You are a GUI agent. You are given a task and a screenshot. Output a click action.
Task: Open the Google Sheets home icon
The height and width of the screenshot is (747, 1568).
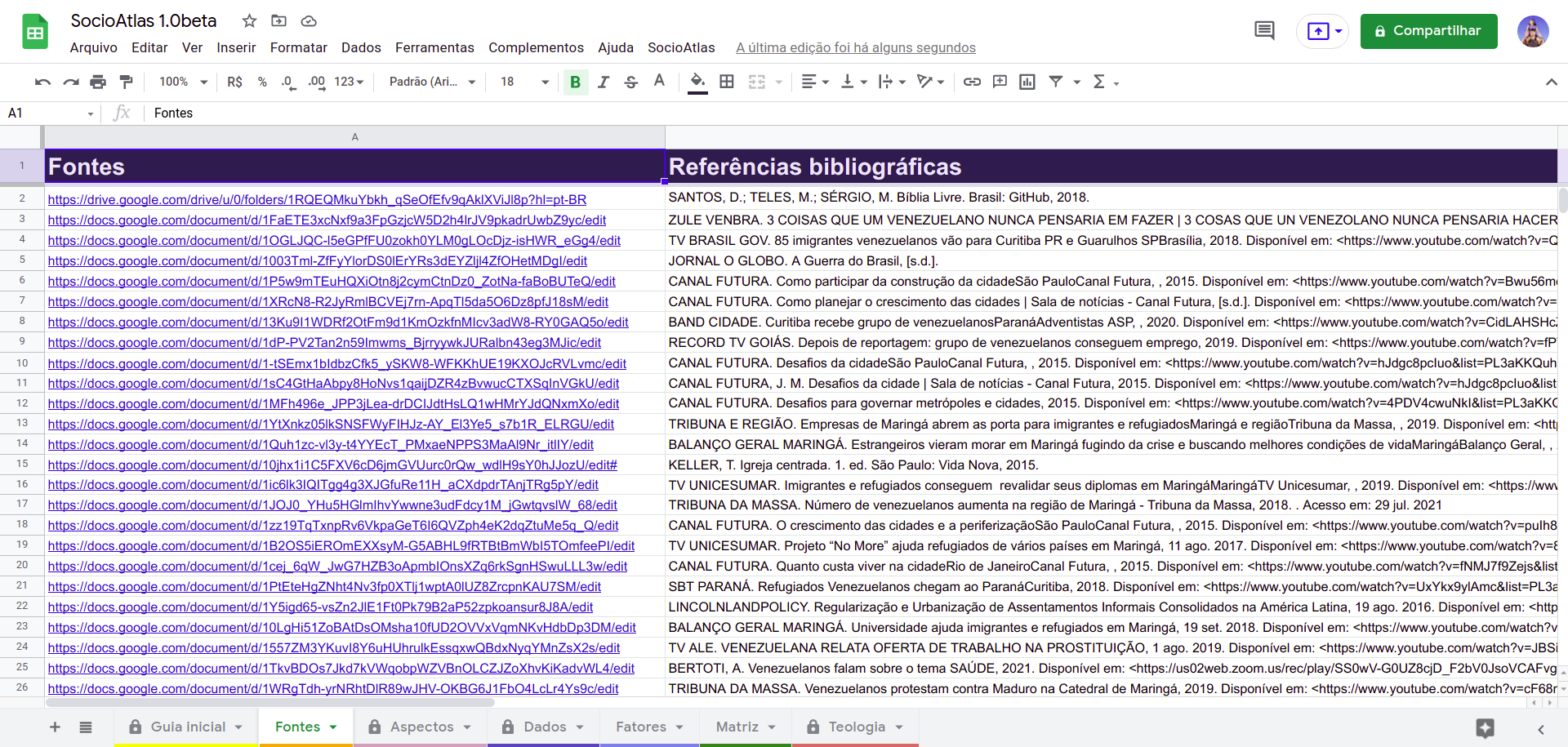34,33
